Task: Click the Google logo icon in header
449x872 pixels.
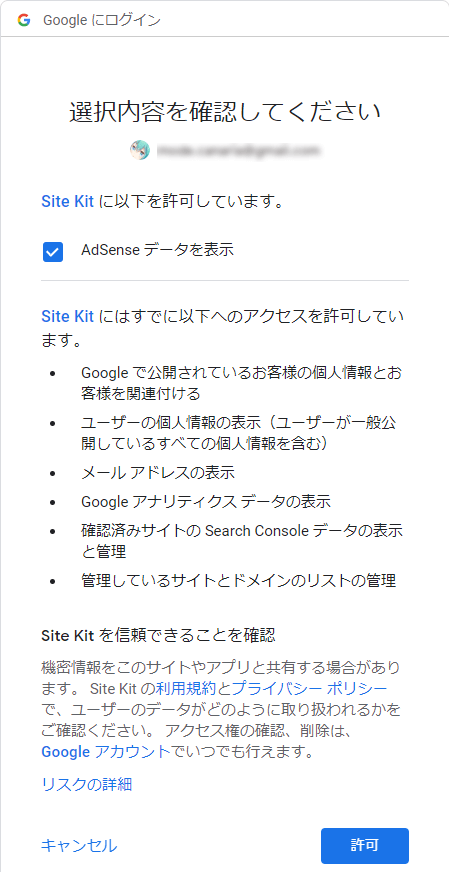Action: pos(23,21)
